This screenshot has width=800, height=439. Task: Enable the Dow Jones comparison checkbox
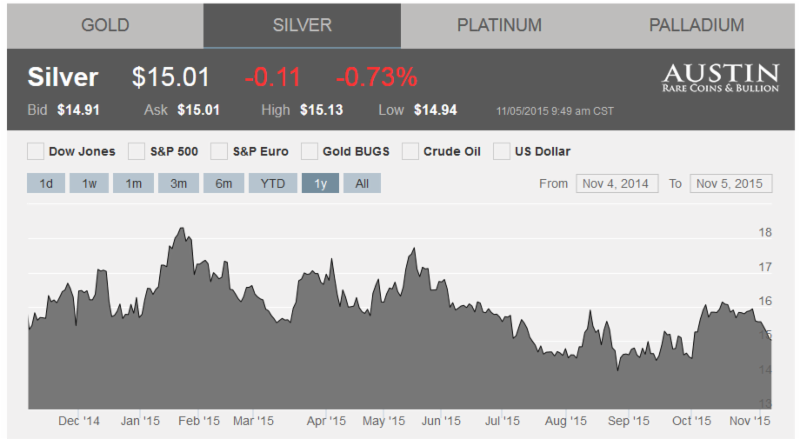[x=36, y=152]
